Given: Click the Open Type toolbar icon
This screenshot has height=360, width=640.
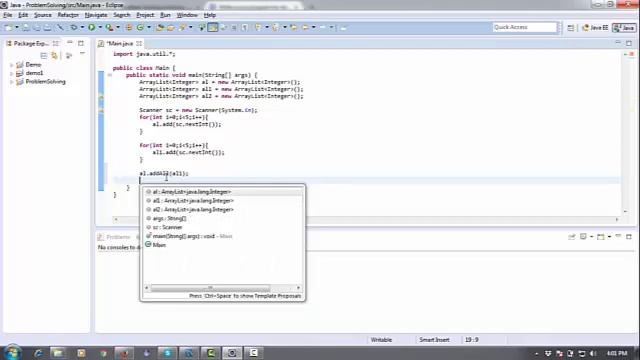Looking at the screenshot, I should [160, 27].
